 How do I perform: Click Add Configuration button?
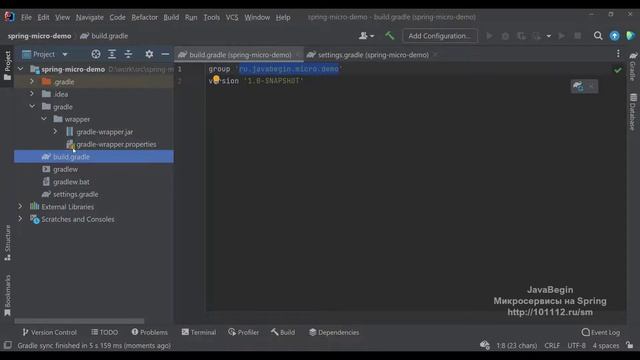pyautogui.click(x=440, y=36)
